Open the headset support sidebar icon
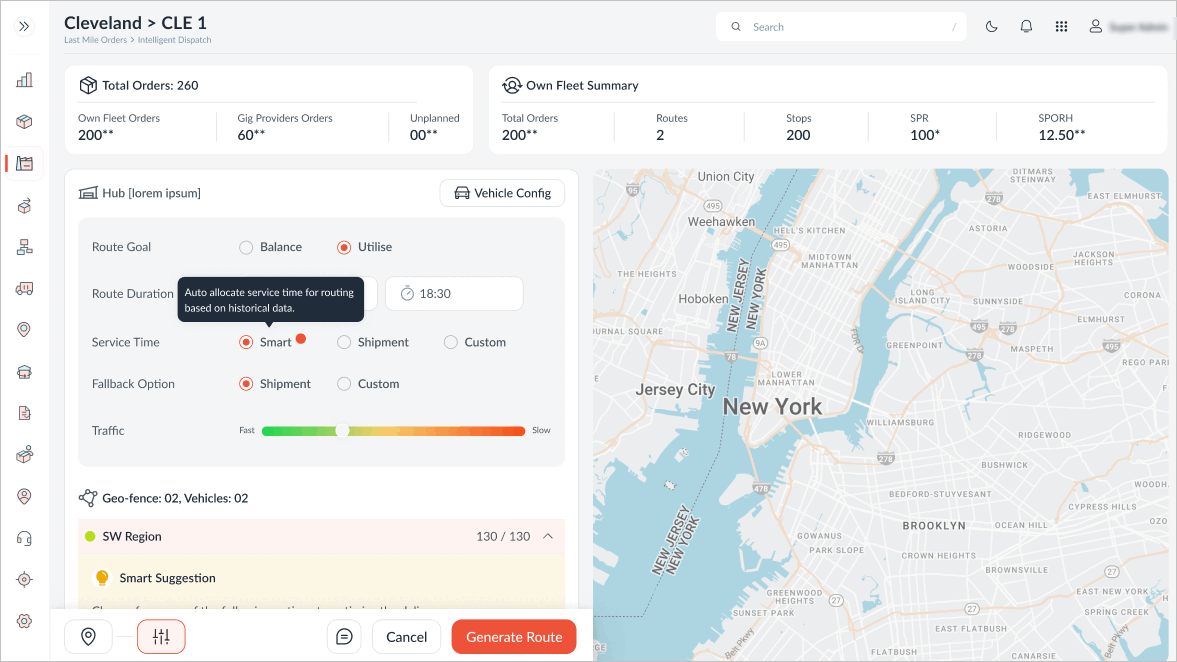 pyautogui.click(x=24, y=538)
